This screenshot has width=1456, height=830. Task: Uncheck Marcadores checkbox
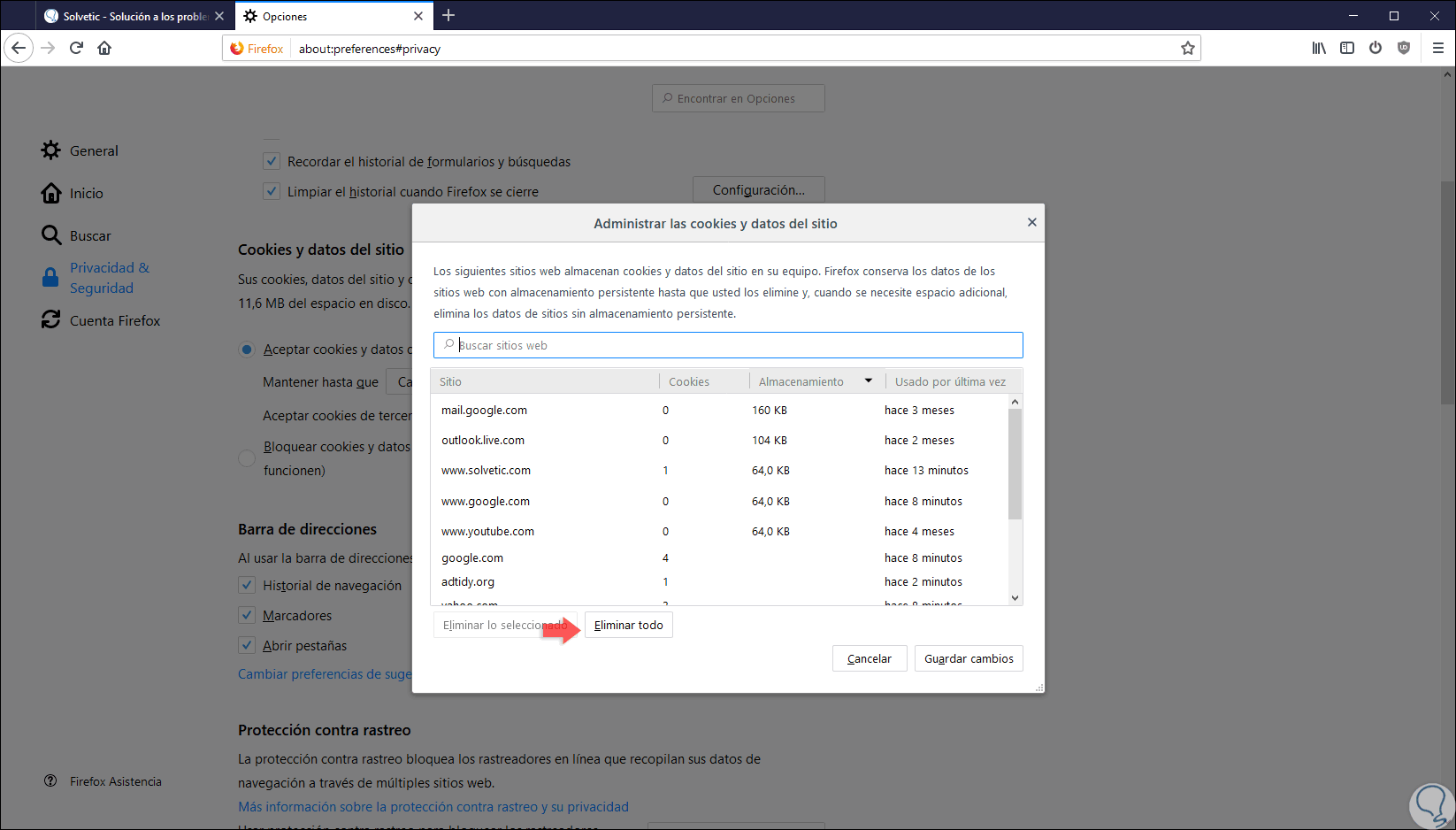coord(247,615)
